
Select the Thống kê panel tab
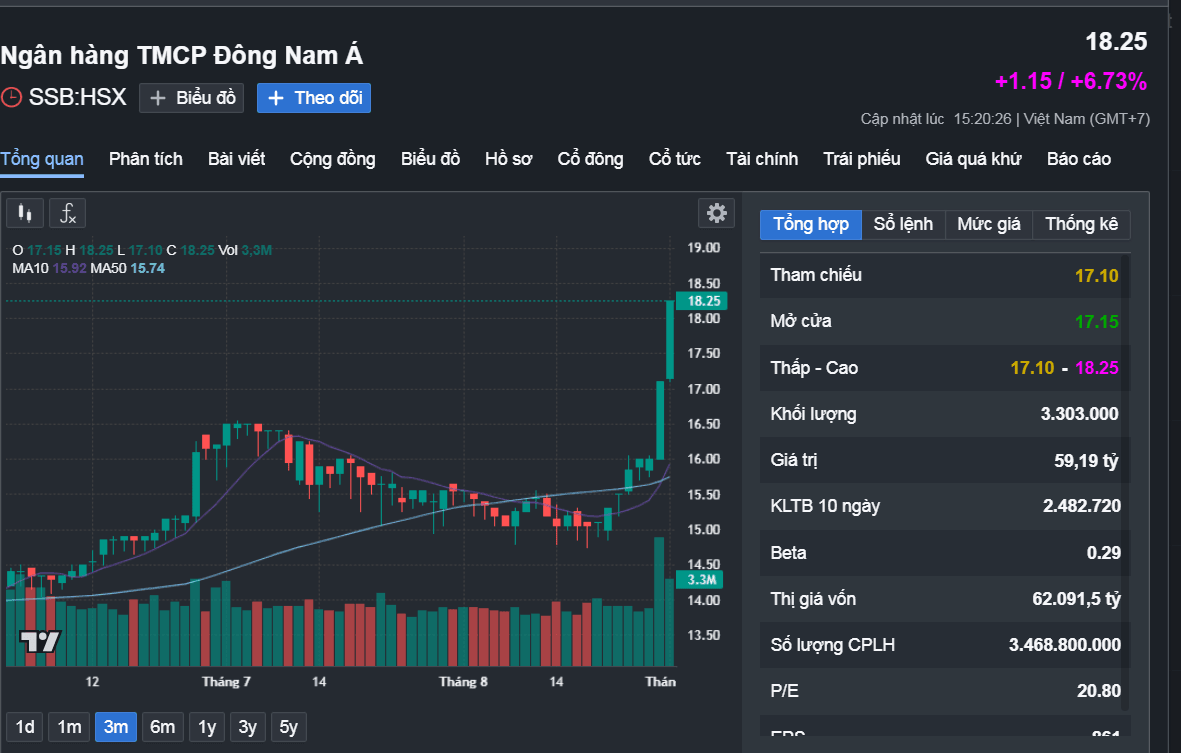point(1081,224)
